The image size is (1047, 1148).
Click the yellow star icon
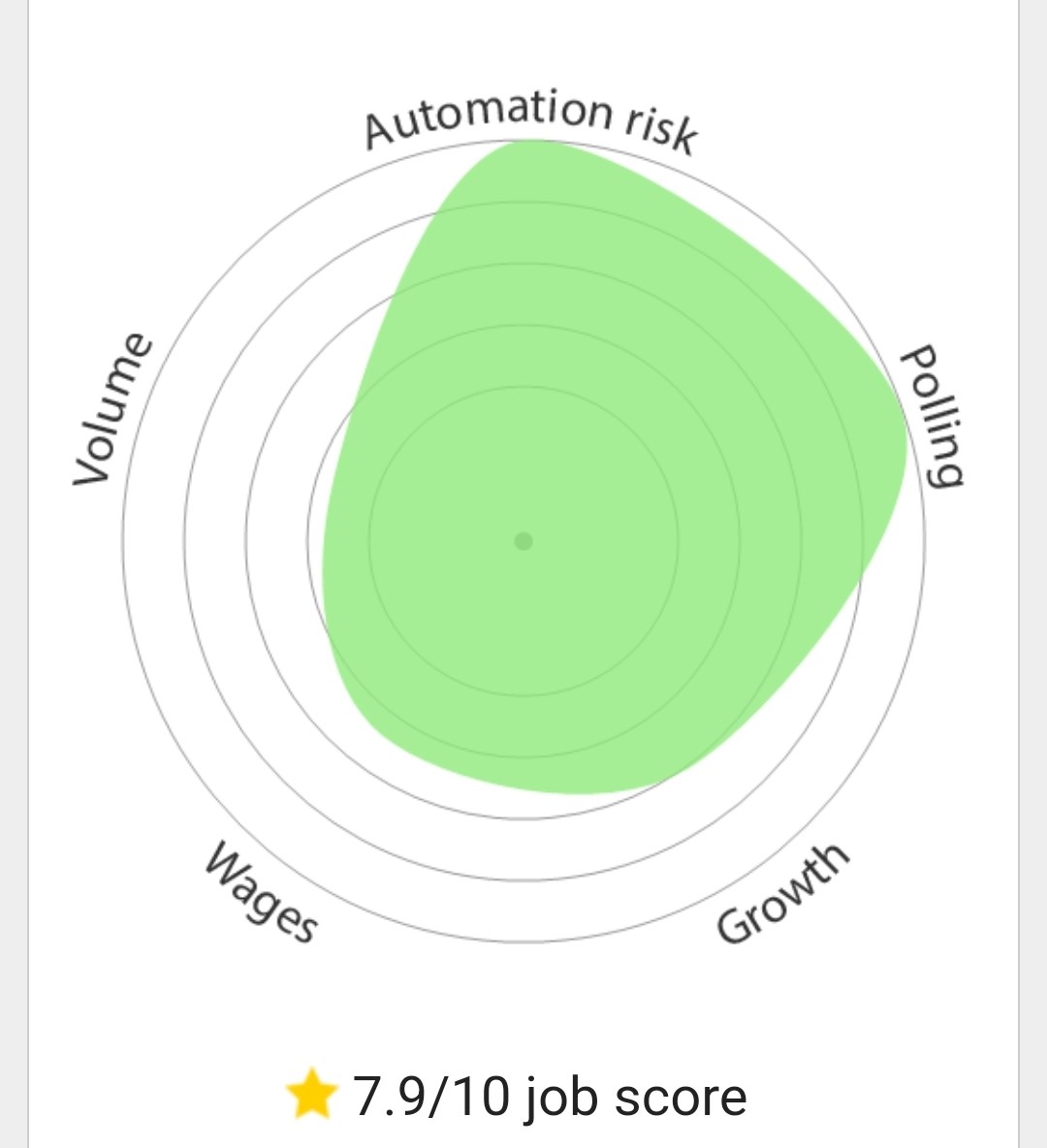coord(312,1094)
